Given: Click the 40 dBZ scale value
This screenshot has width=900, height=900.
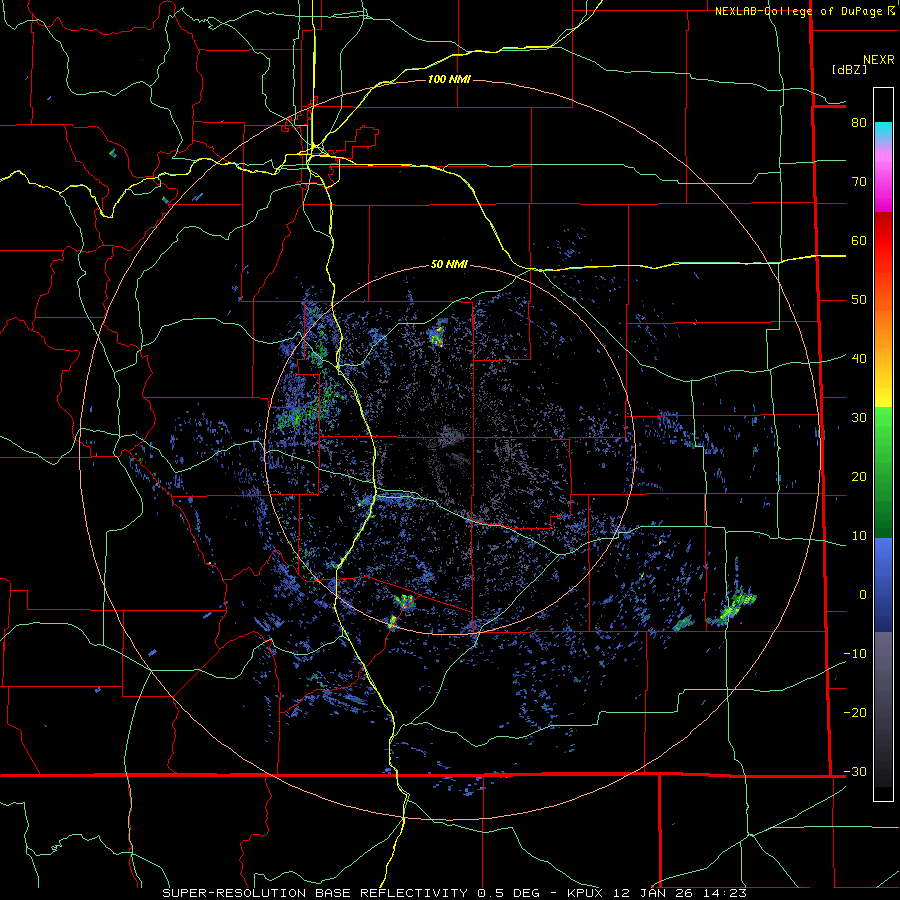Looking at the screenshot, I should coord(859,359).
